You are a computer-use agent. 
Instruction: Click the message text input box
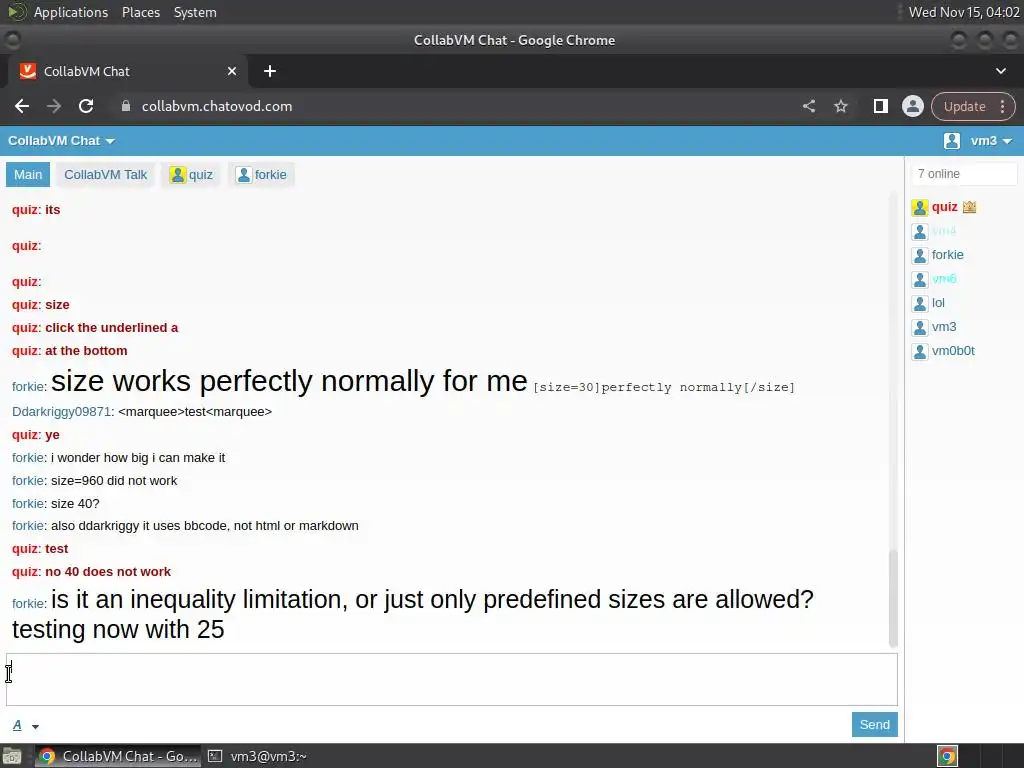(x=452, y=679)
